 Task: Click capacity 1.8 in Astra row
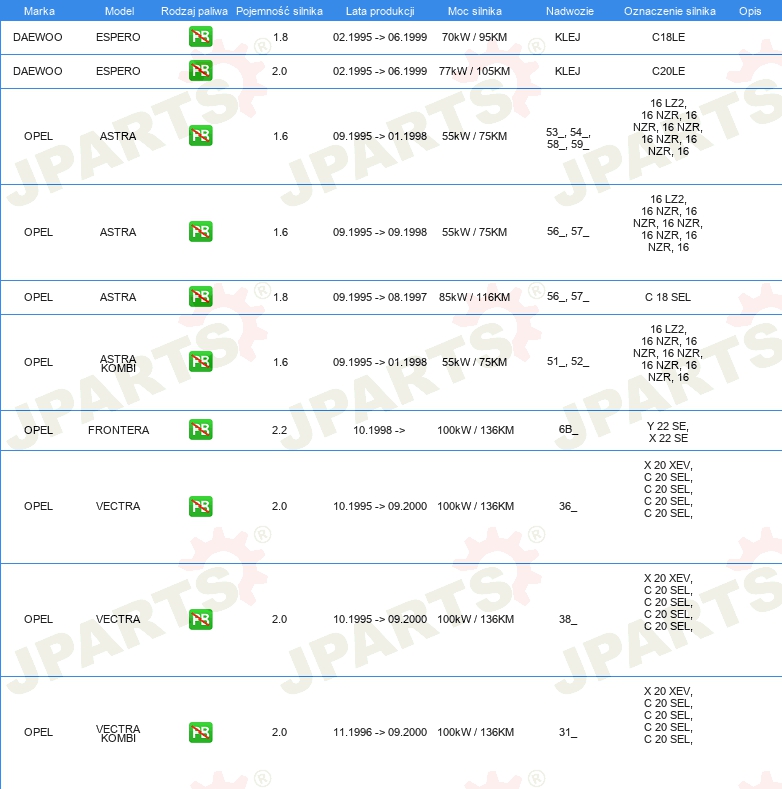(280, 297)
